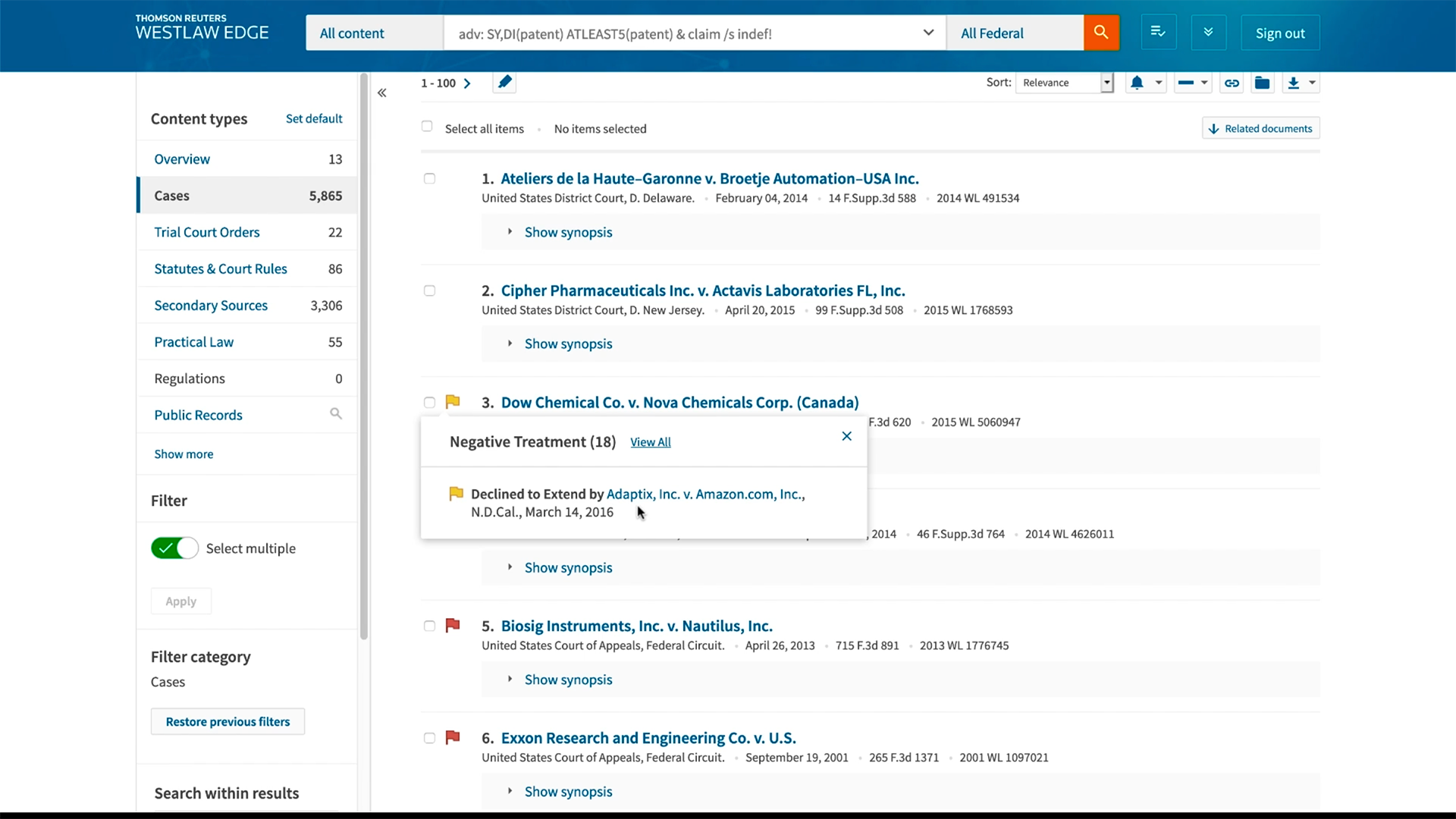This screenshot has width=1456, height=819.
Task: Click the View All negative treatment link
Action: [x=650, y=442]
